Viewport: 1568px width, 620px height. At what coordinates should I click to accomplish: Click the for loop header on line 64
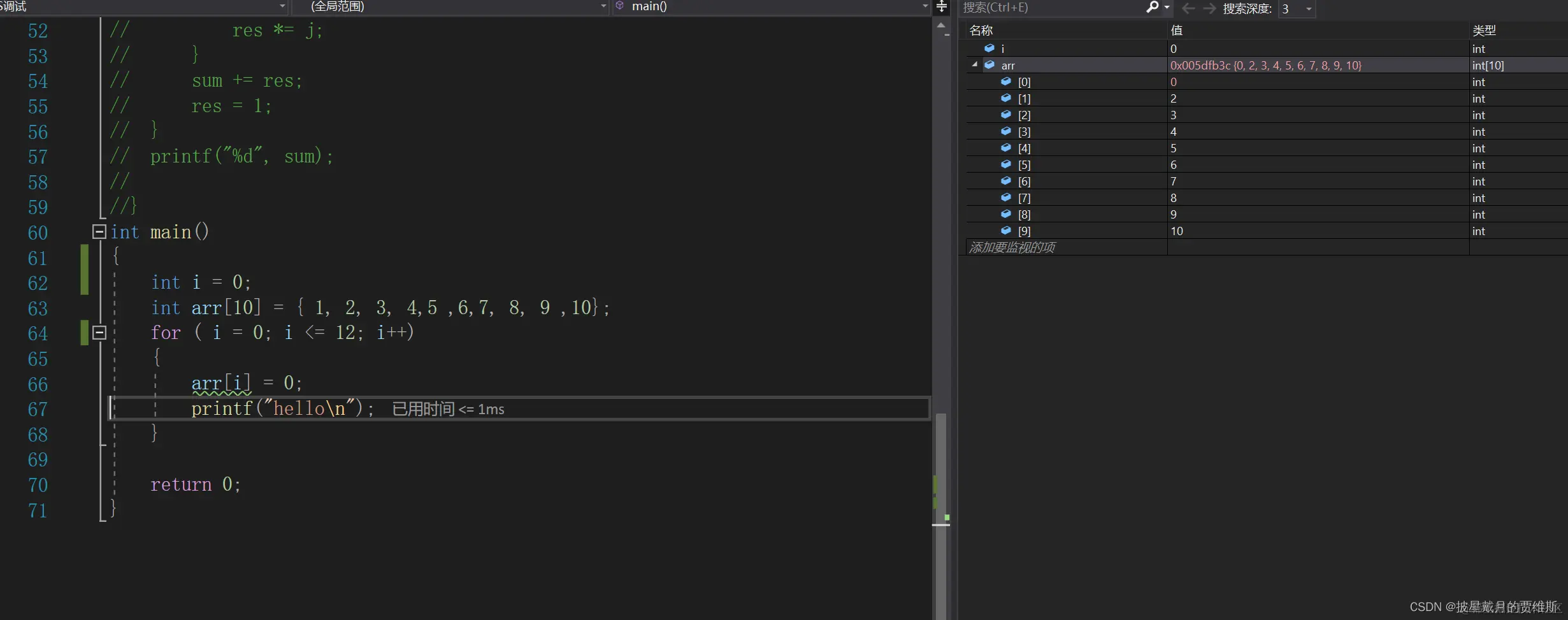pyautogui.click(x=282, y=333)
